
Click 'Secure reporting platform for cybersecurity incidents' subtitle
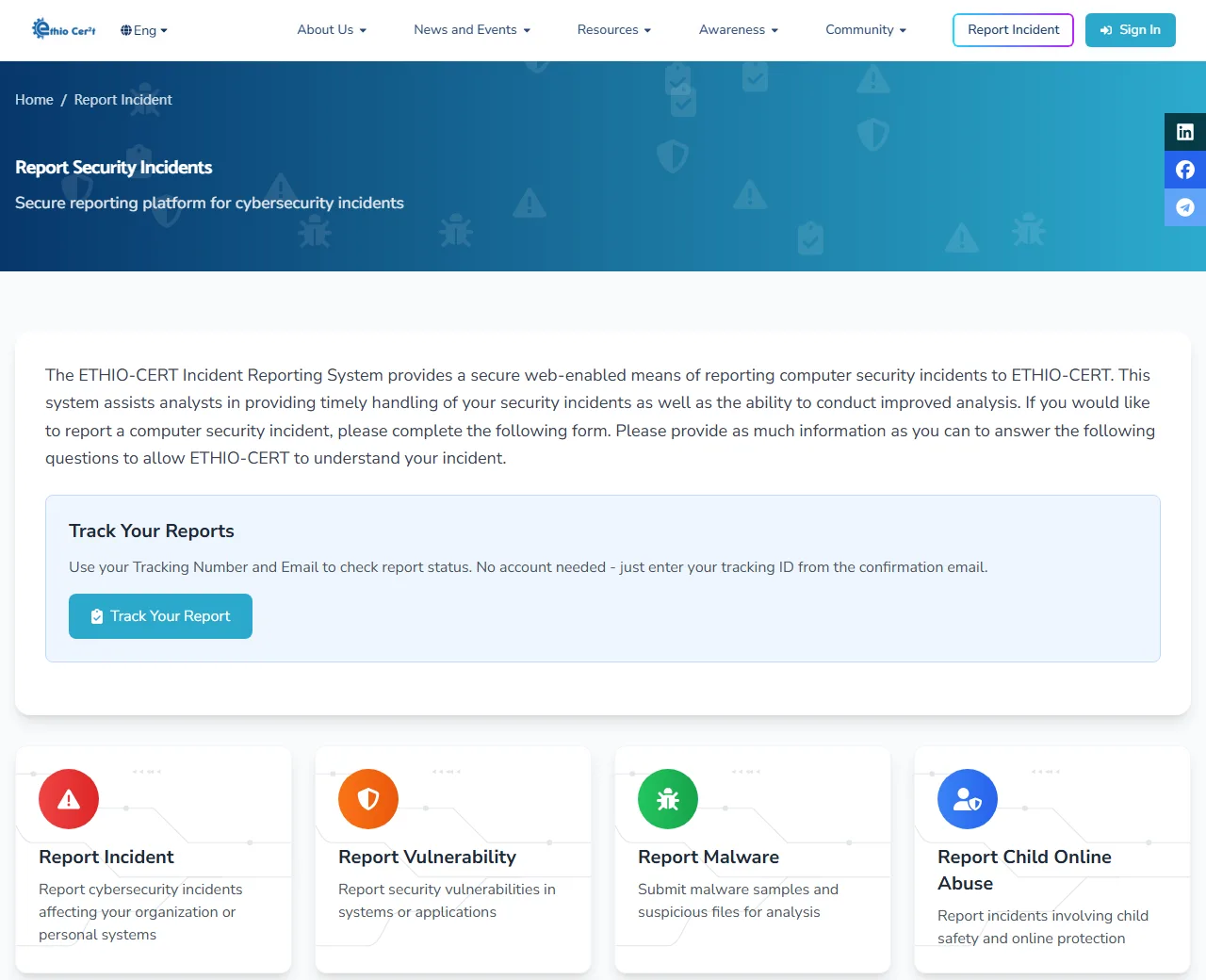[x=209, y=203]
